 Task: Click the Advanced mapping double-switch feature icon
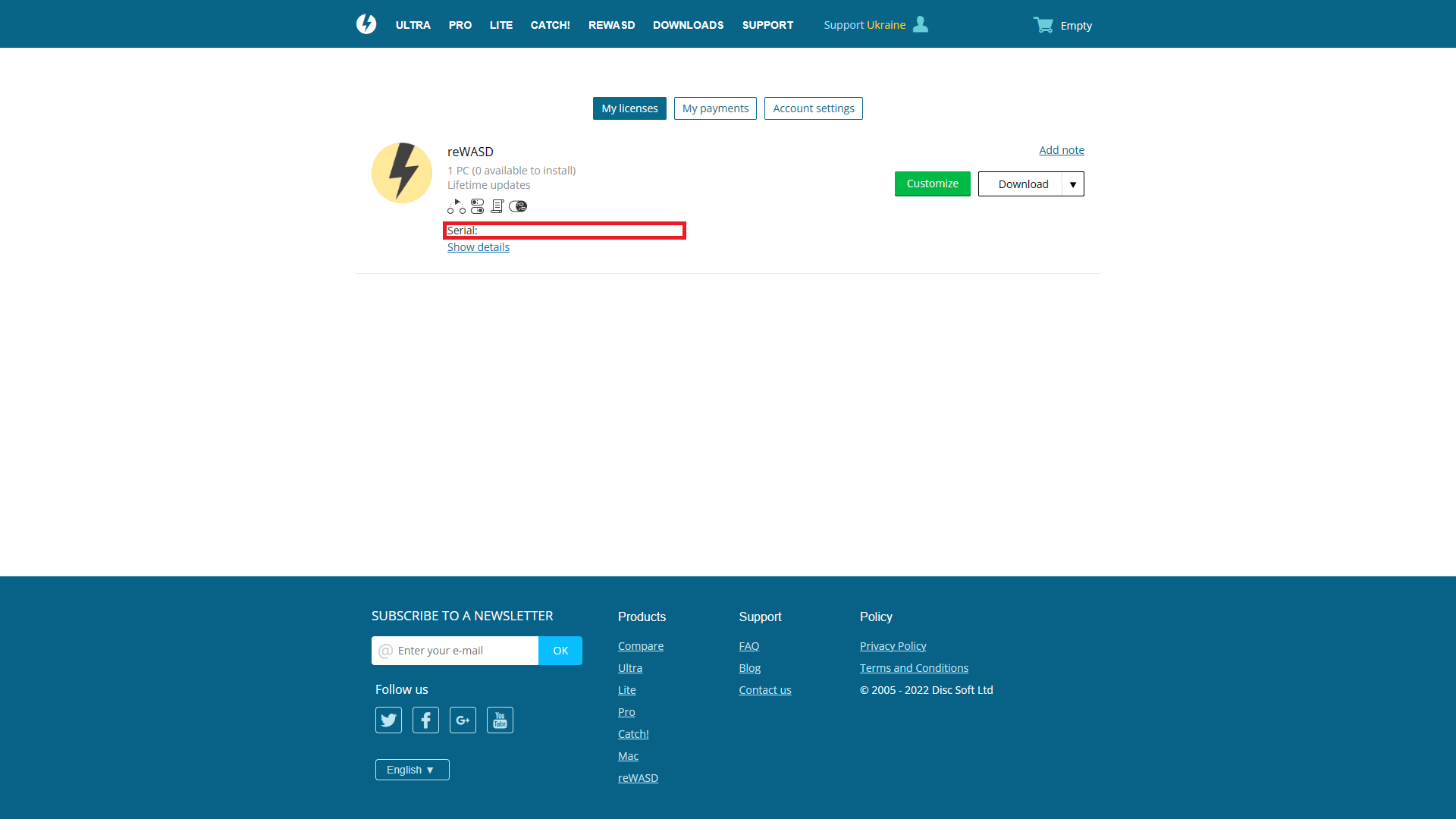point(477,206)
